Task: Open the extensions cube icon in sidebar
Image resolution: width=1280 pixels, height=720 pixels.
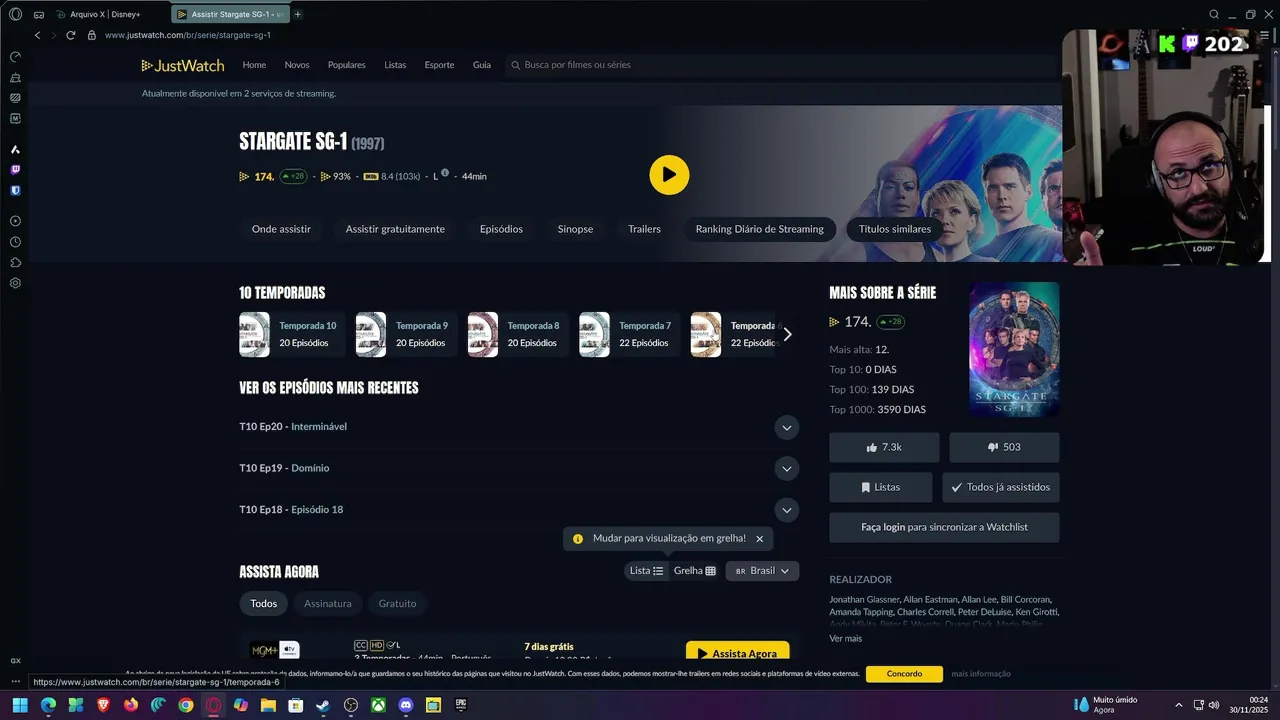Action: pyautogui.click(x=15, y=262)
